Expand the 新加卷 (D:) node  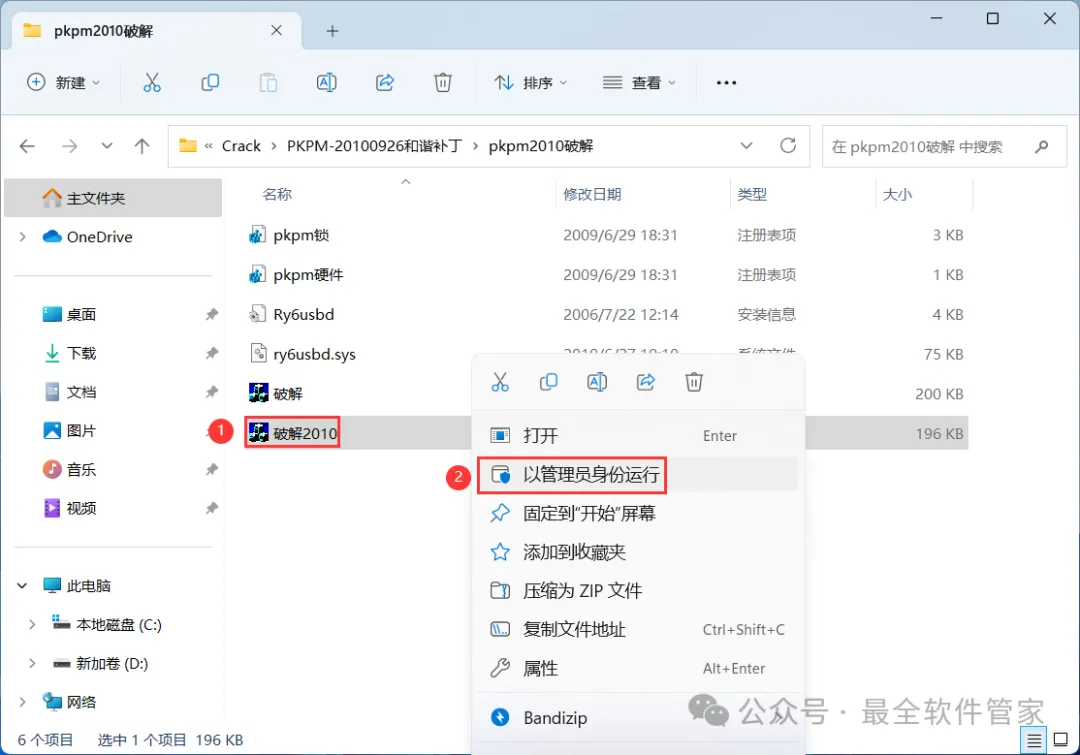[32, 663]
